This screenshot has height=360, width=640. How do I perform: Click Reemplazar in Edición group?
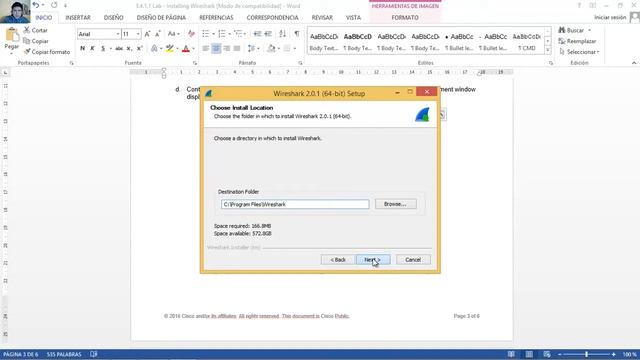point(577,41)
